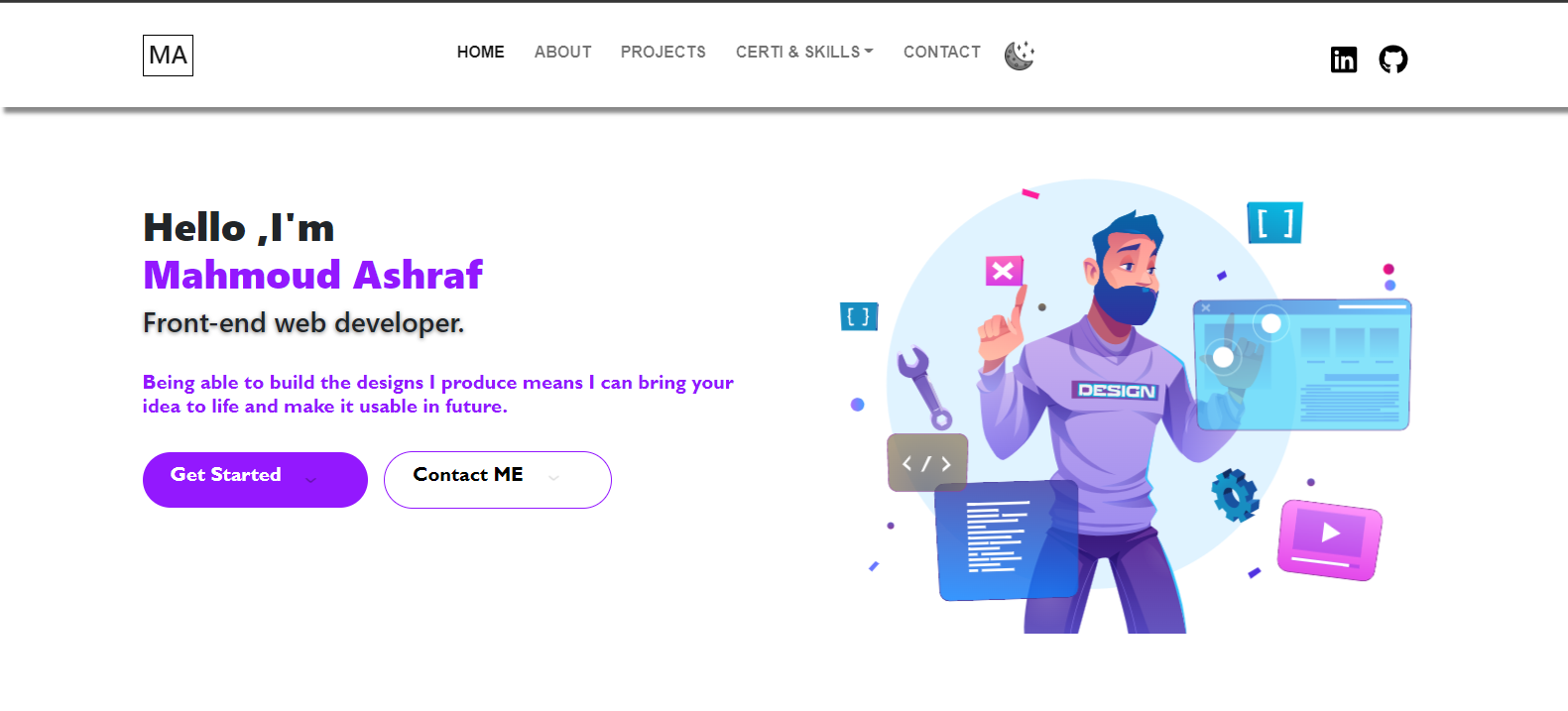Go to the HOME nav item
The image size is (1568, 711).
[x=480, y=53]
